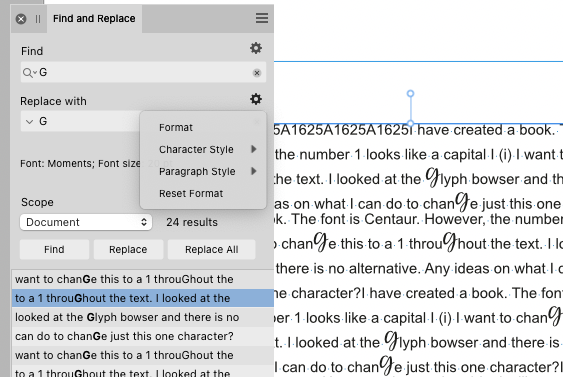The width and height of the screenshot is (563, 377).
Task: Select first result 'want to chanGe this to a 1'
Action: pyautogui.click(x=143, y=279)
